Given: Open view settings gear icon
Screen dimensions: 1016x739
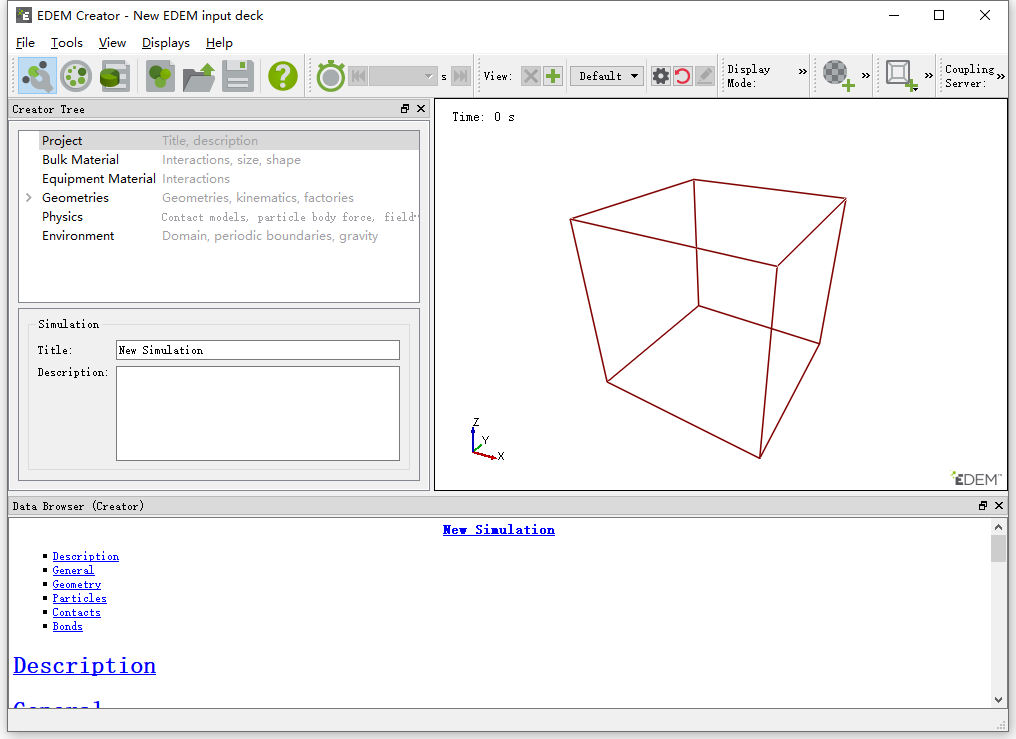Looking at the screenshot, I should (x=660, y=76).
